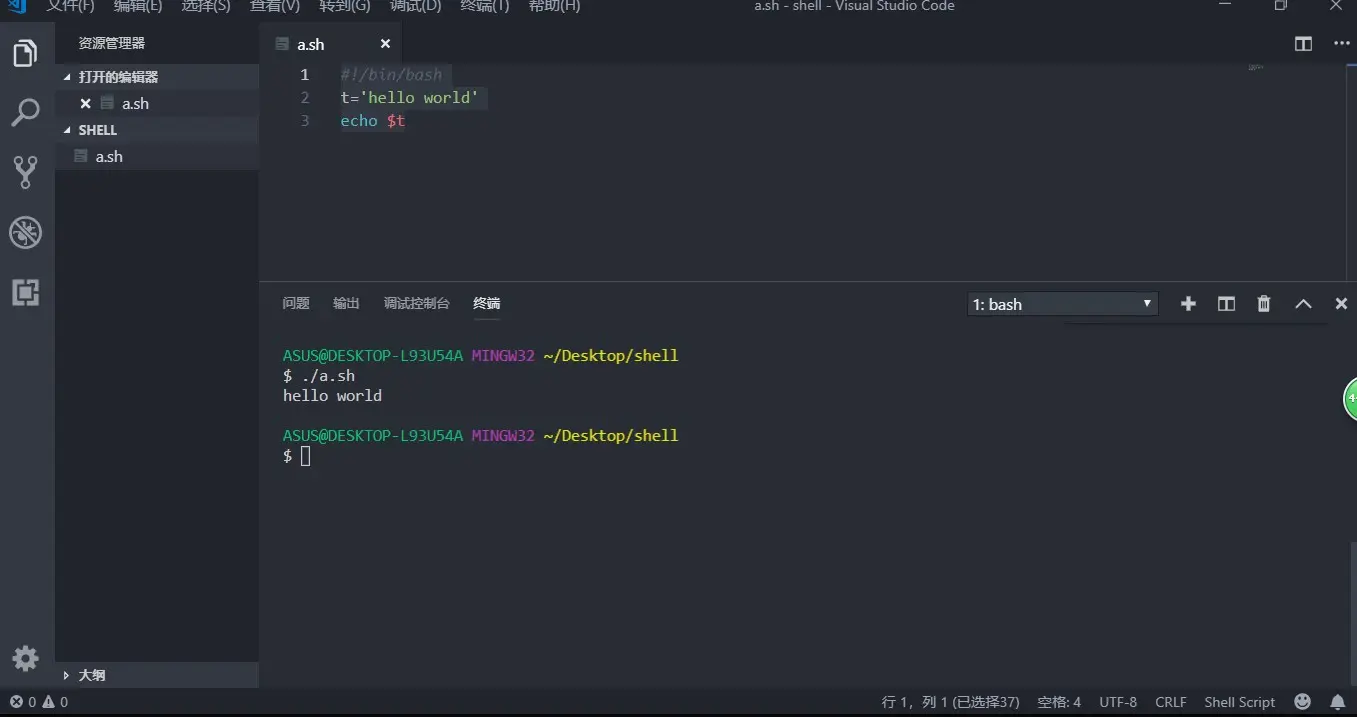Switch to the 问题 panel tab
This screenshot has height=717, width=1357.
point(296,303)
